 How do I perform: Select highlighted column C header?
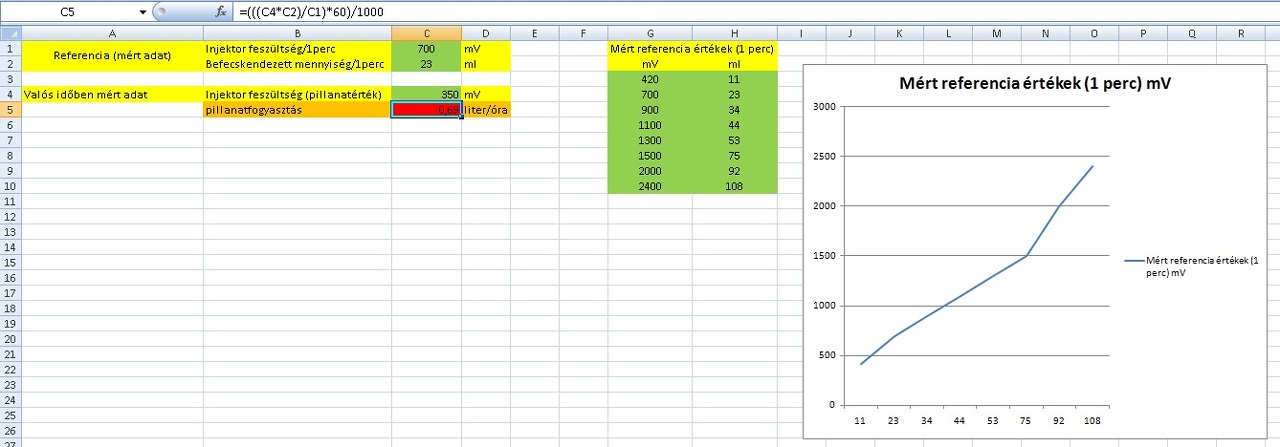[x=426, y=33]
